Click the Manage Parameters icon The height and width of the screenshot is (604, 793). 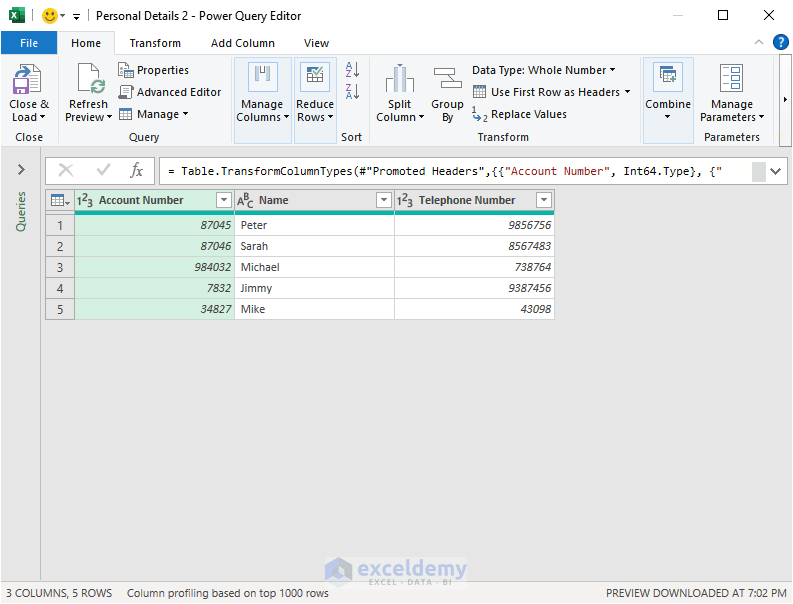[732, 78]
